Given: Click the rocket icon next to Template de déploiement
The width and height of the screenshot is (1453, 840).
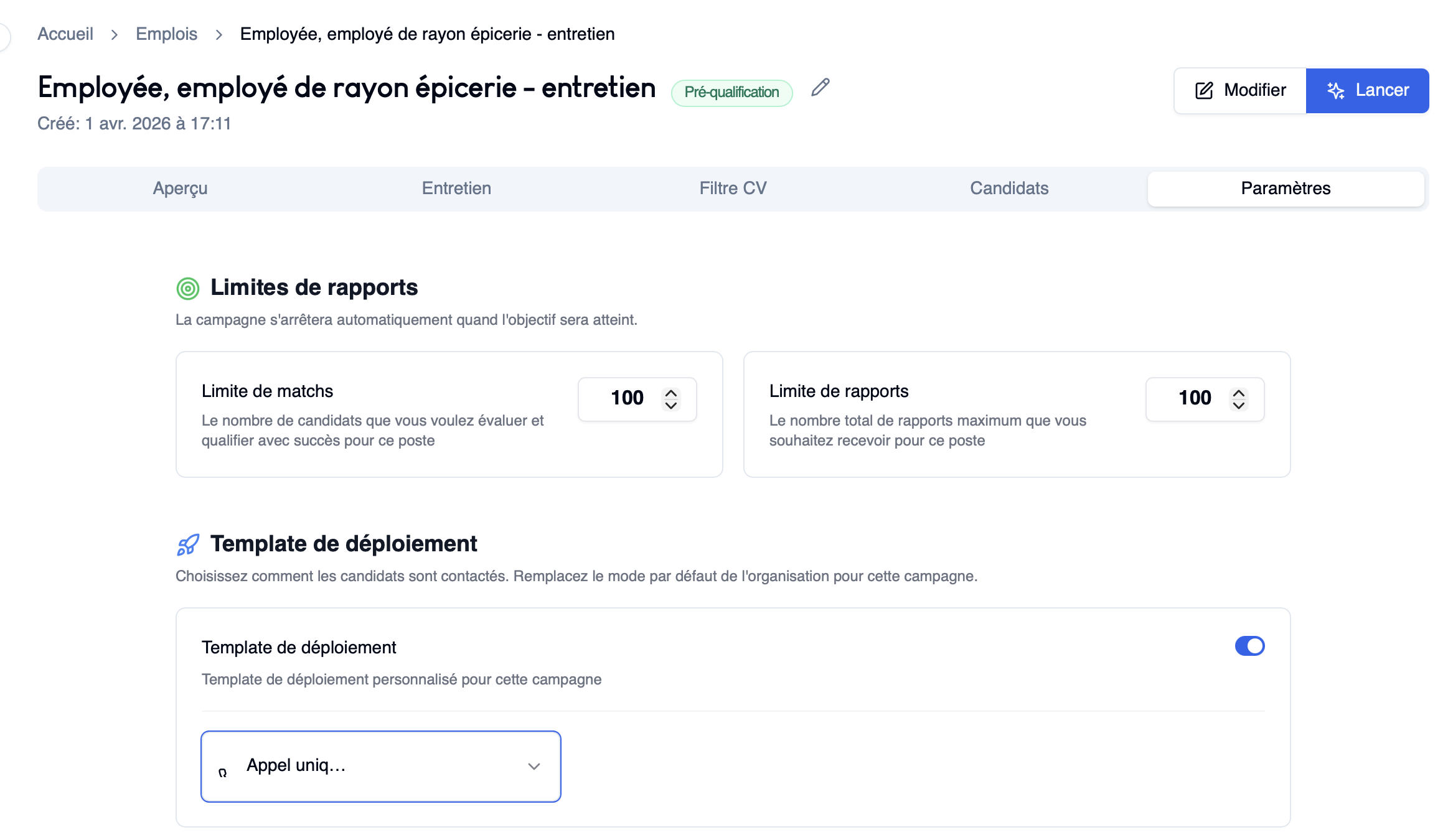Looking at the screenshot, I should pyautogui.click(x=187, y=543).
